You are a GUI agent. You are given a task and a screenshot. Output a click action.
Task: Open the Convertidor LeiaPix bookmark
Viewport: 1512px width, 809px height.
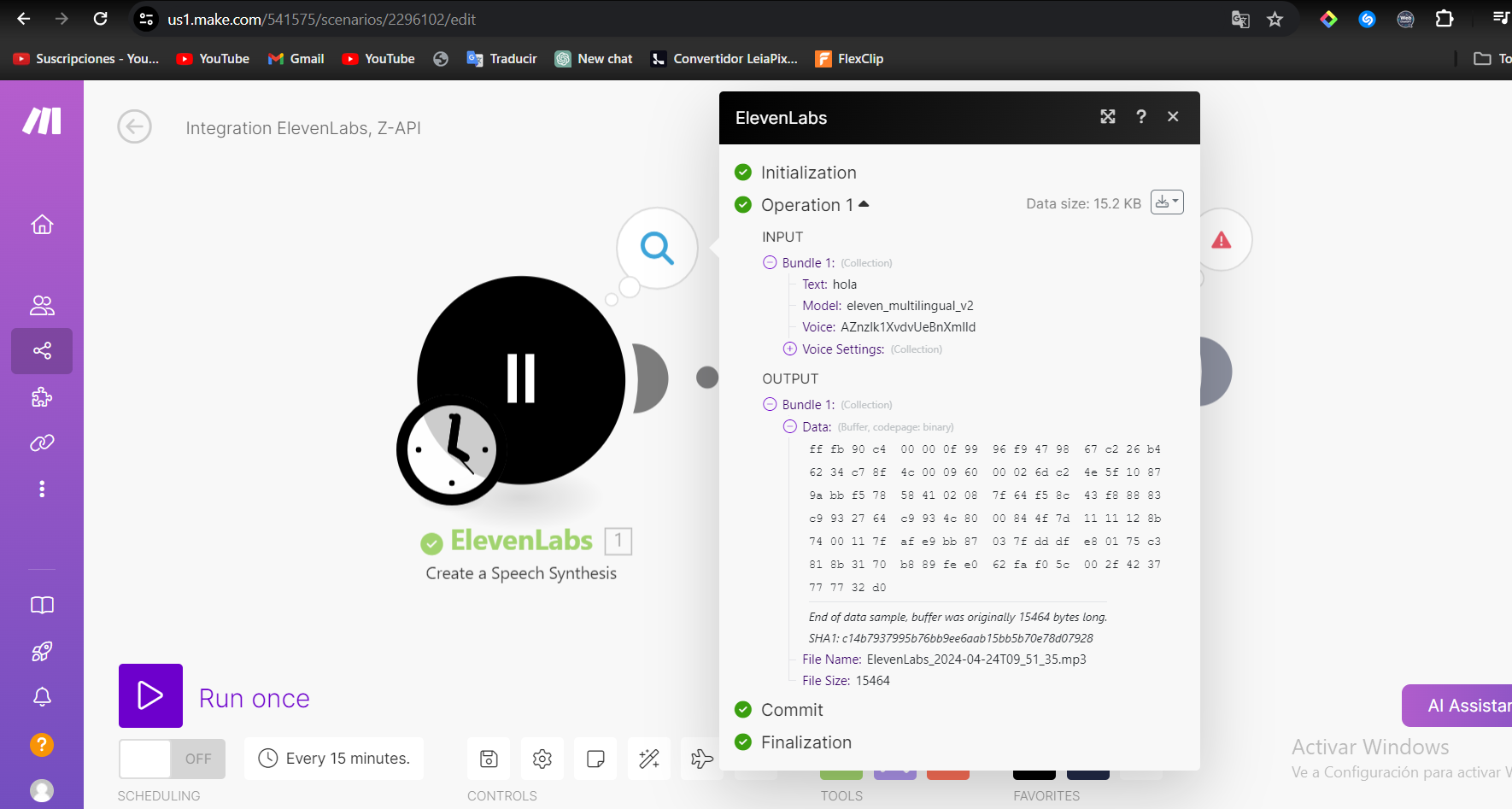coord(724,58)
